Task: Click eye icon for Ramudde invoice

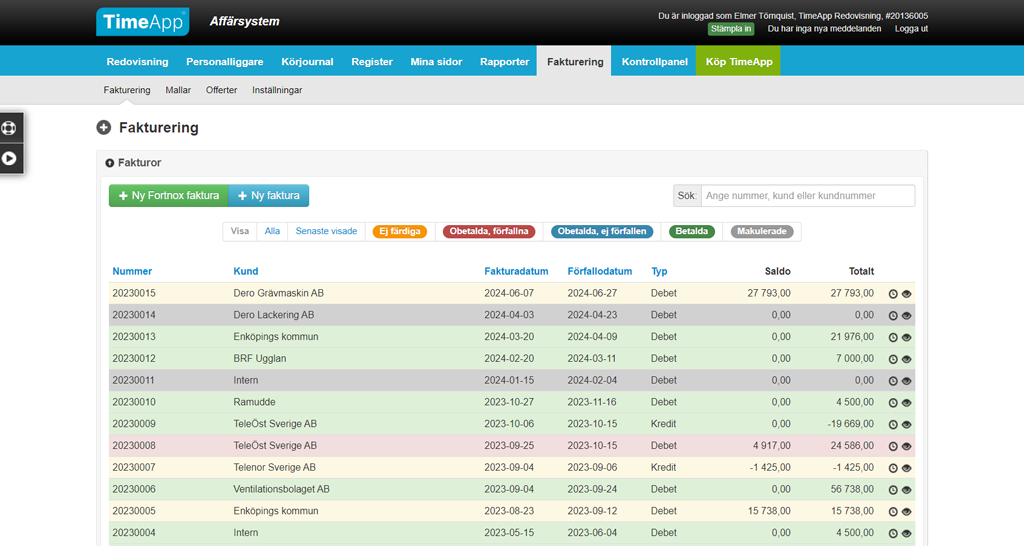Action: click(x=907, y=403)
